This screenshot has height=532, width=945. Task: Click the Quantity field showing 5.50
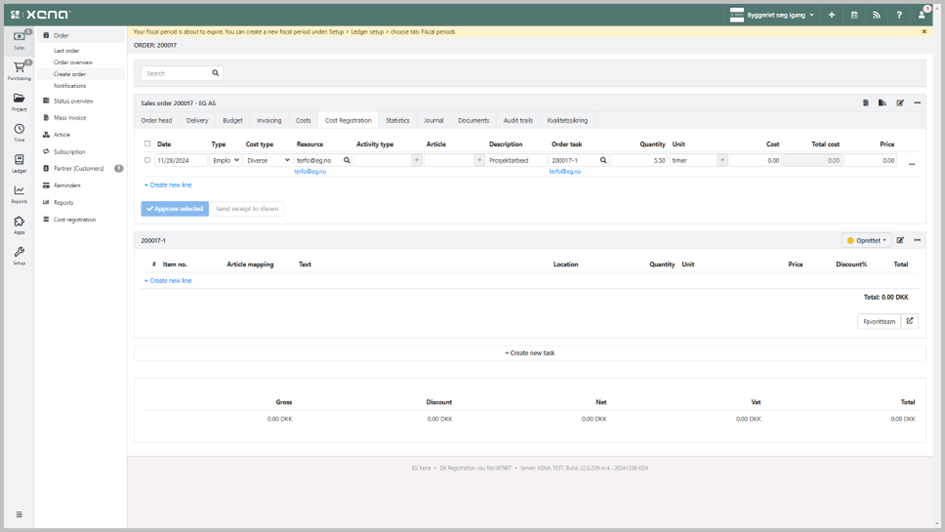(640, 160)
